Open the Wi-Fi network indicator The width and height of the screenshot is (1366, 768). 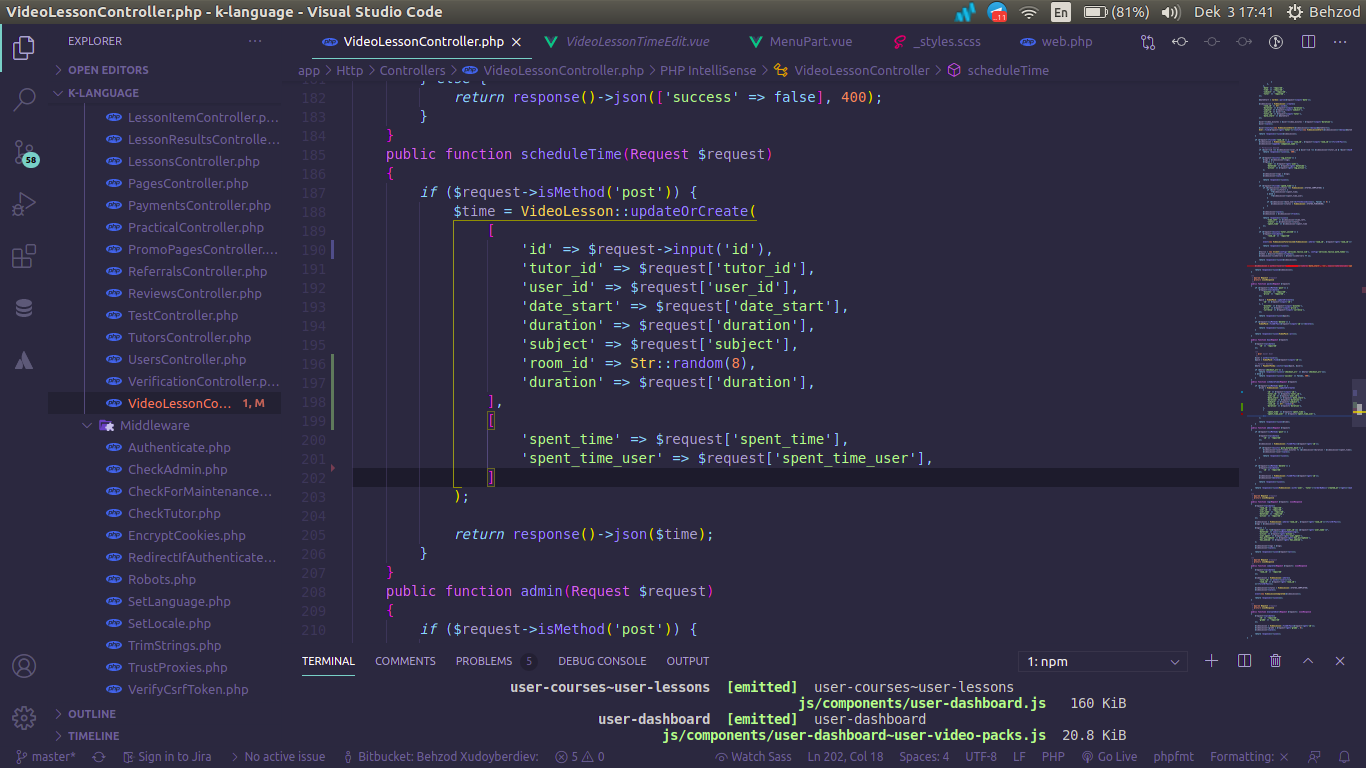pyautogui.click(x=1028, y=12)
